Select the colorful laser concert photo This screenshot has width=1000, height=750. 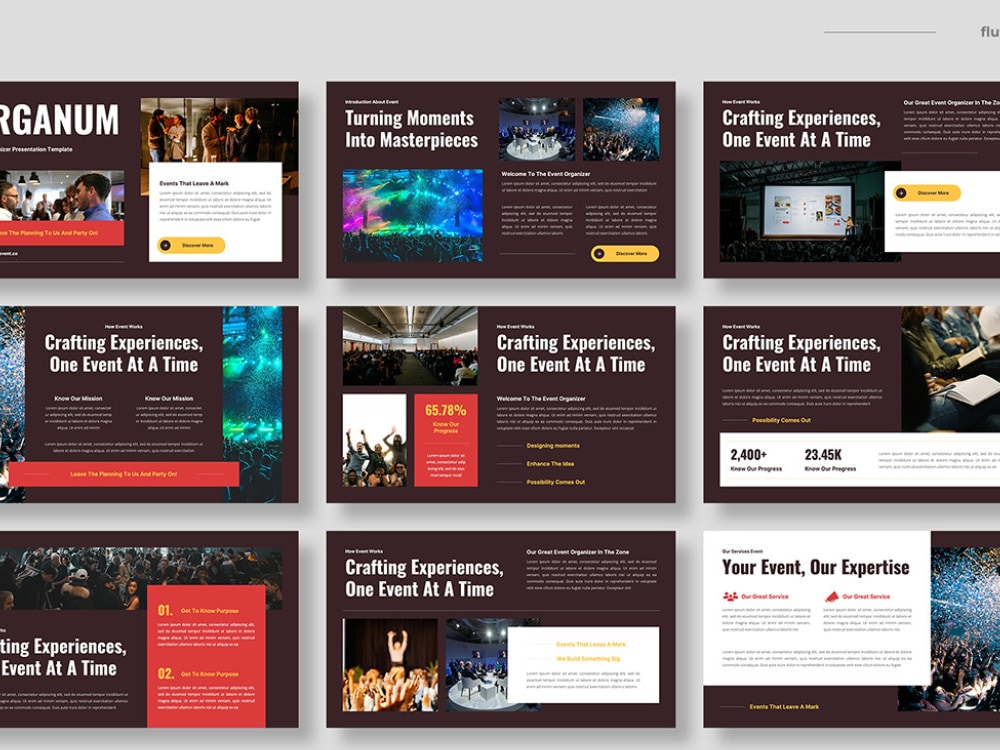tap(413, 215)
